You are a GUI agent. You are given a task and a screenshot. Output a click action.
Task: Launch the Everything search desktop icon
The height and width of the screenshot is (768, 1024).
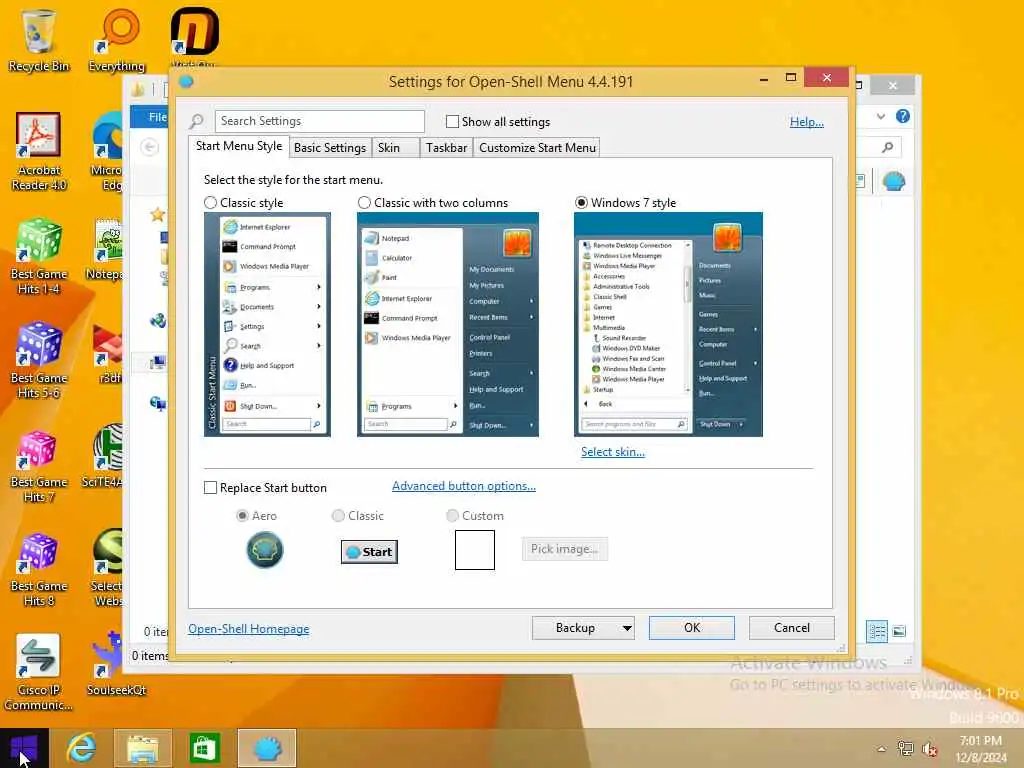[x=116, y=40]
